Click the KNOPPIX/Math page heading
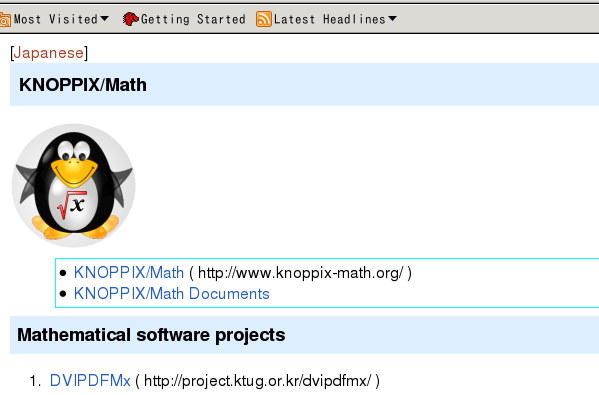The width and height of the screenshot is (599, 395). coord(83,85)
